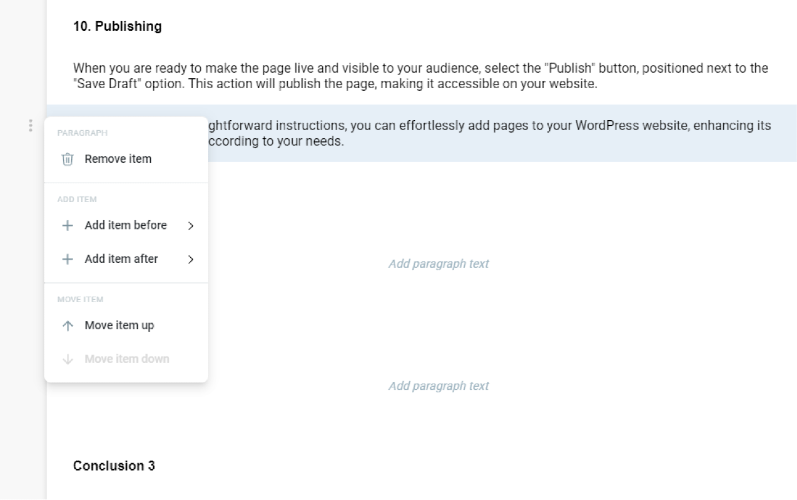Select the Add item before menu entry
The width and height of the screenshot is (797, 500).
tap(126, 225)
